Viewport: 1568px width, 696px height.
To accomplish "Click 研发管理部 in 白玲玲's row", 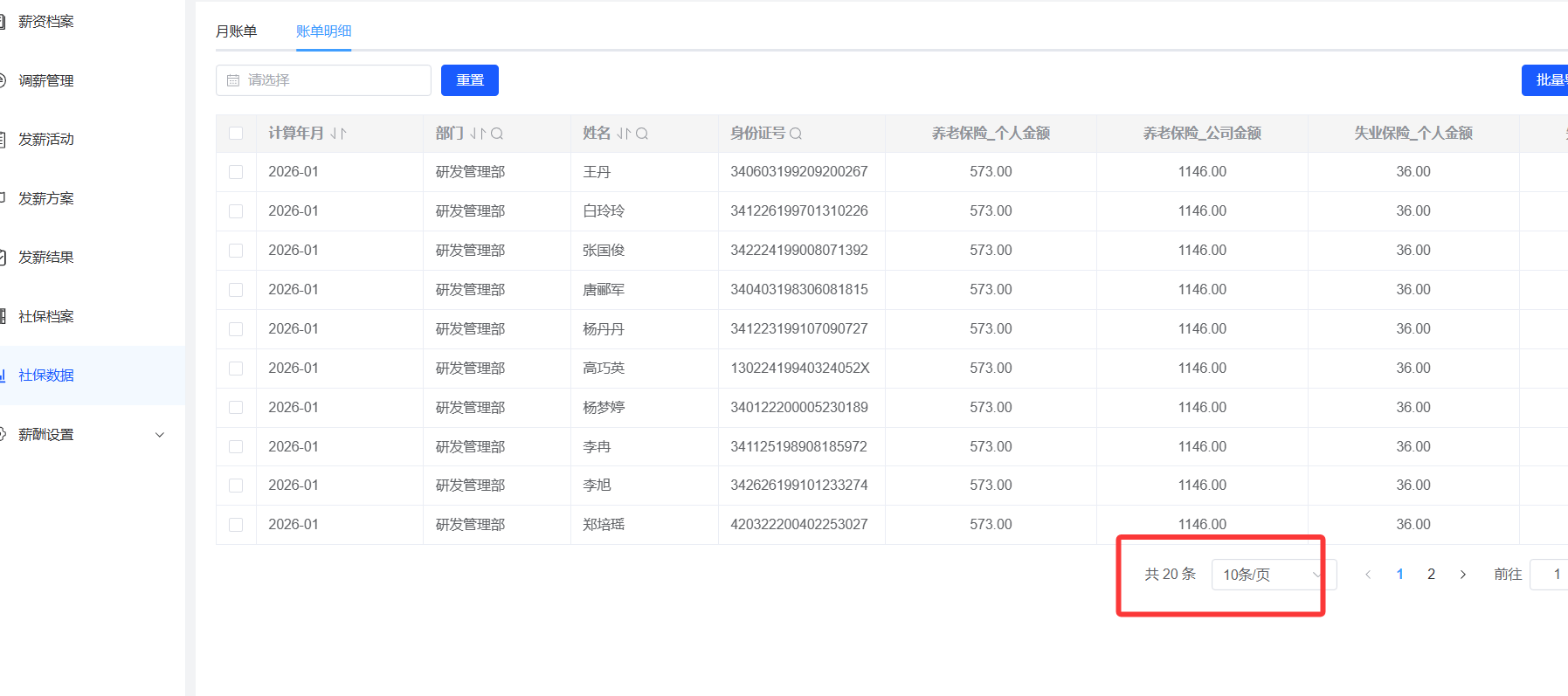I will pyautogui.click(x=470, y=211).
